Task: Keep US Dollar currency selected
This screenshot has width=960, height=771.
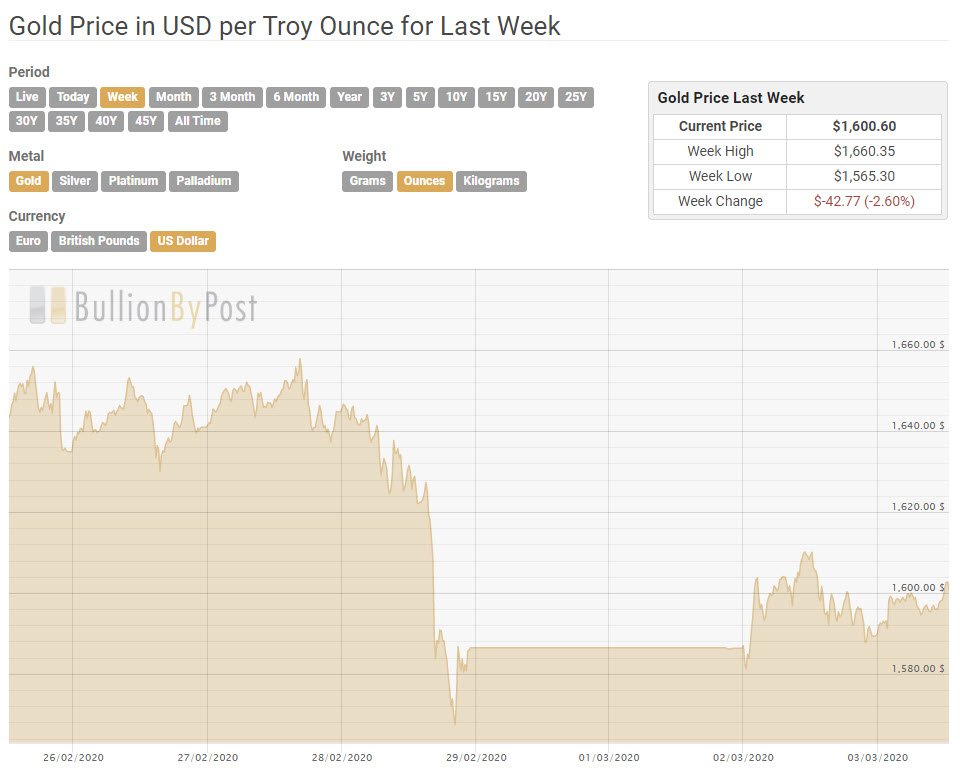Action: coord(182,241)
